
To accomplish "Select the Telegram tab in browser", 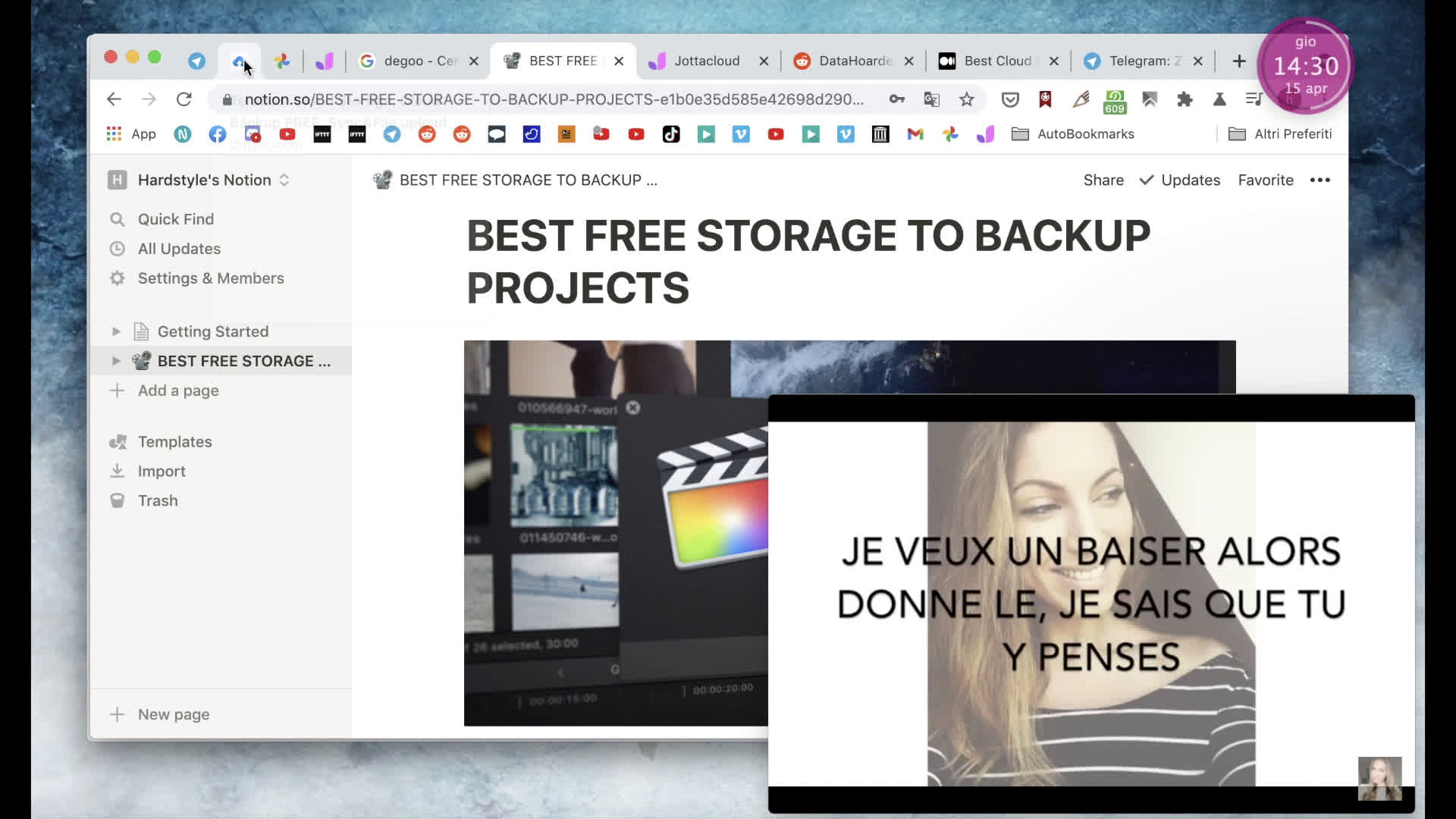I will 1141,61.
